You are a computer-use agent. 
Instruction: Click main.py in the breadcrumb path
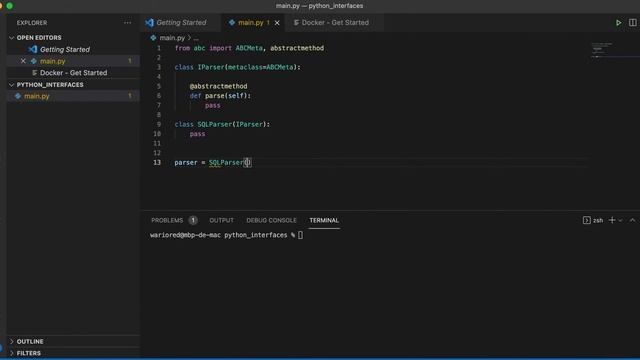[x=172, y=38]
